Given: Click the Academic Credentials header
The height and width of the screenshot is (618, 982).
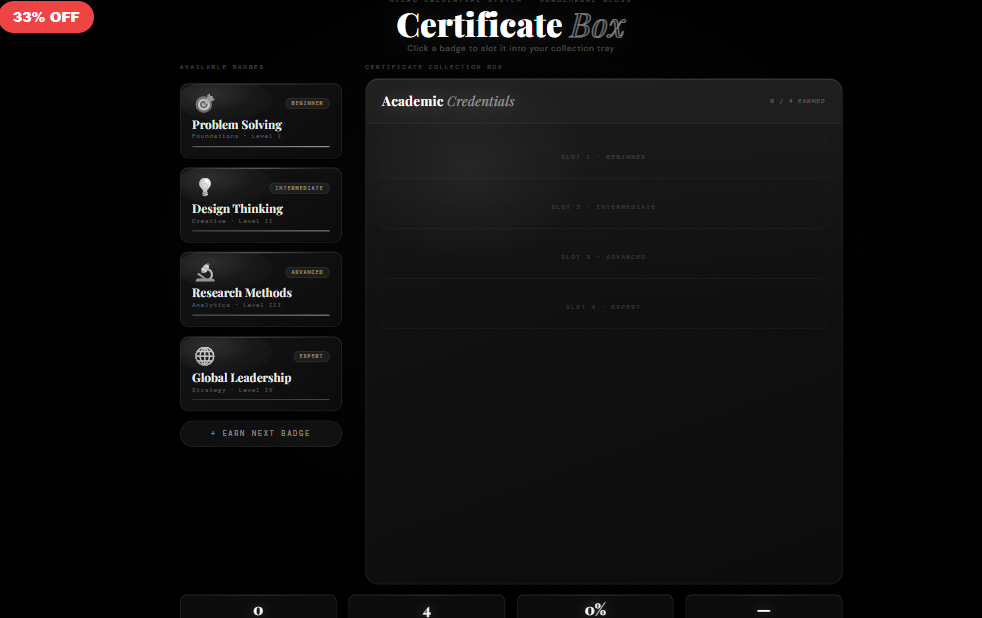Looking at the screenshot, I should coord(447,100).
